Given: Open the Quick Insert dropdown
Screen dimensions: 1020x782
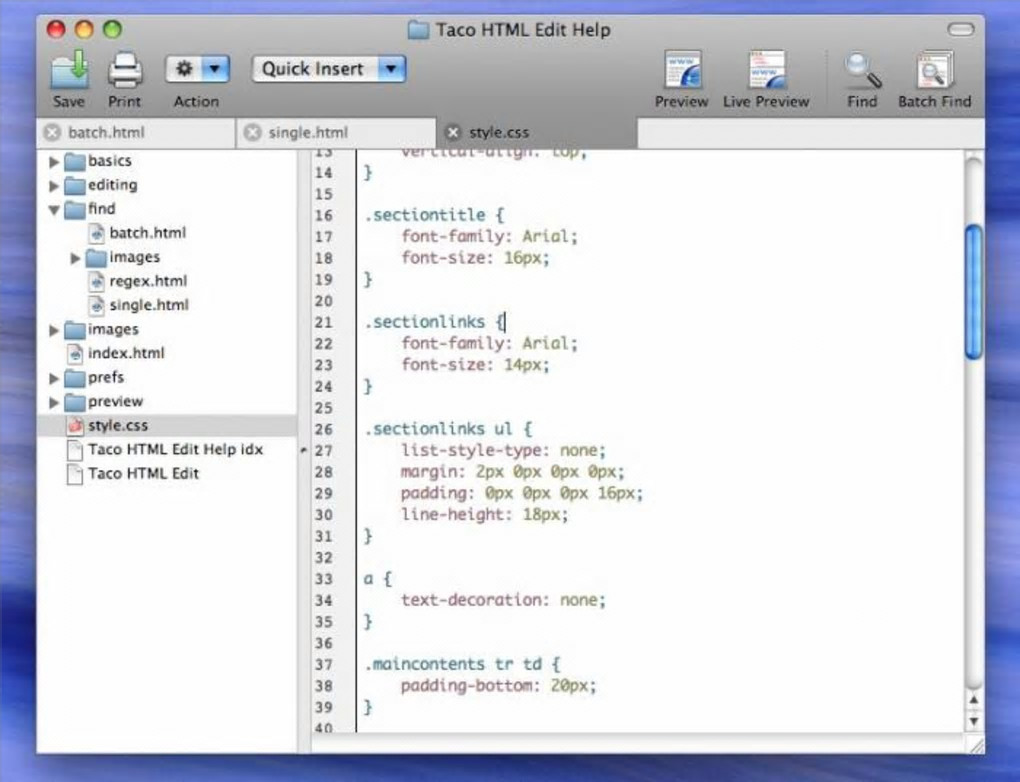Looking at the screenshot, I should coord(328,69).
